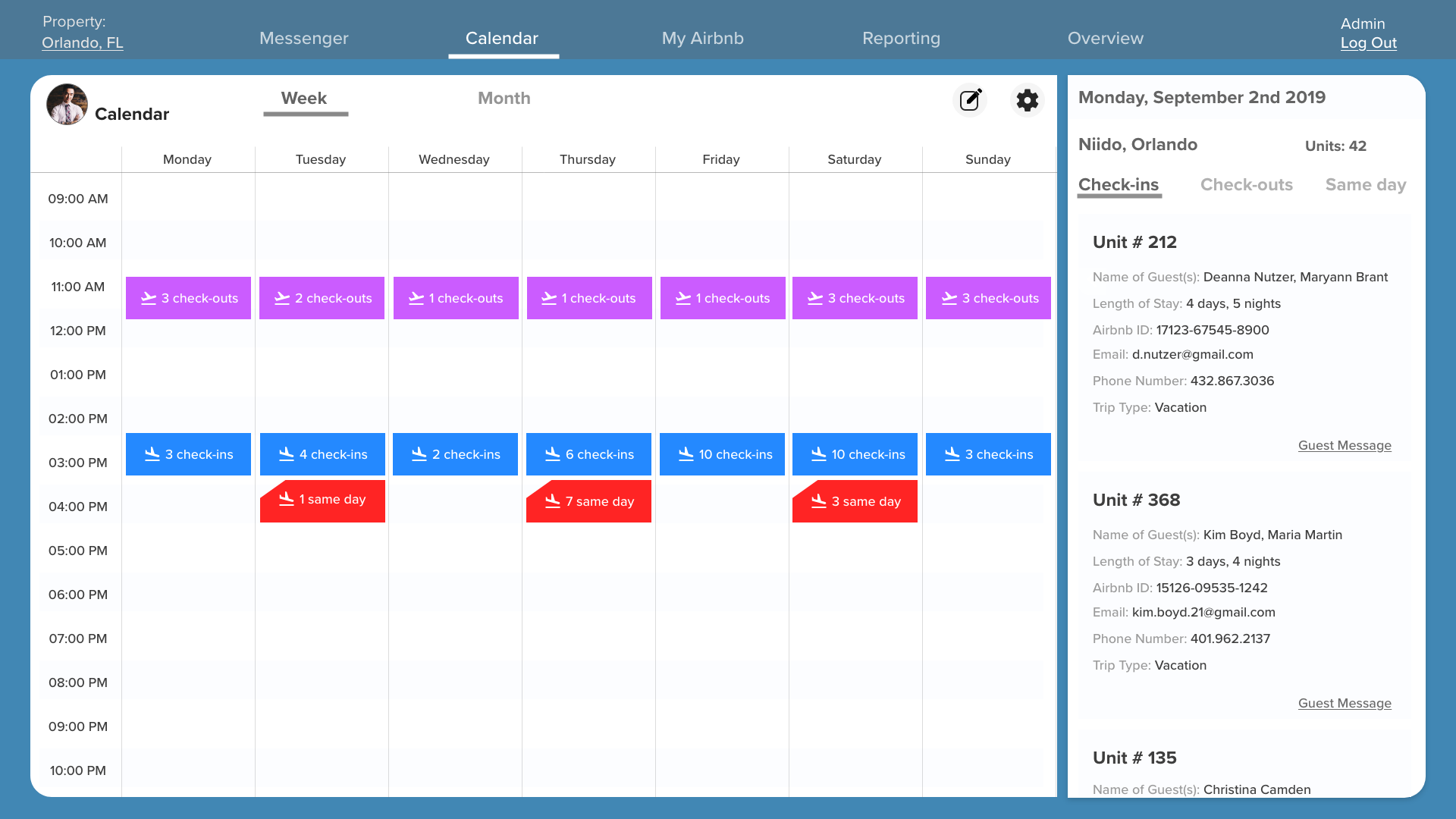Click Airbnb ID 17123-67545-8900
Image resolution: width=1456 pixels, height=819 pixels.
[x=1213, y=331]
